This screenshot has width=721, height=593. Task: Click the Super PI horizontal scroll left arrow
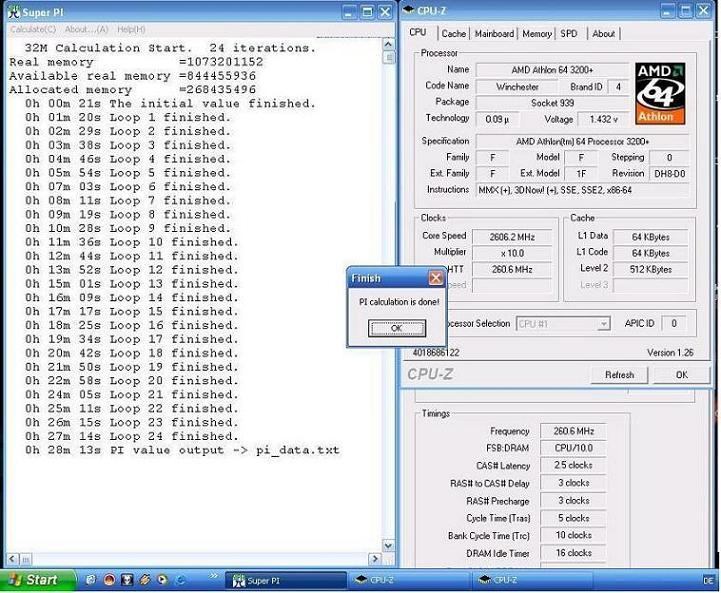coord(12,559)
